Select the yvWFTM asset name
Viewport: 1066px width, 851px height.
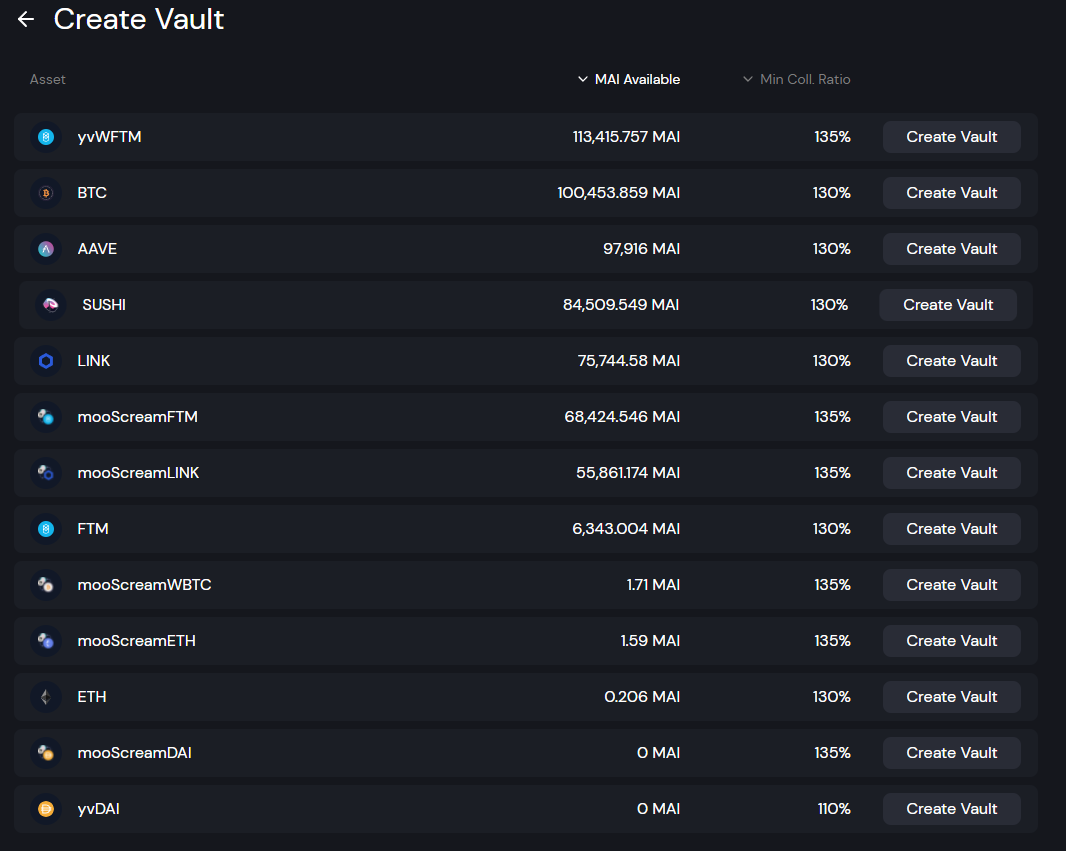coord(109,137)
